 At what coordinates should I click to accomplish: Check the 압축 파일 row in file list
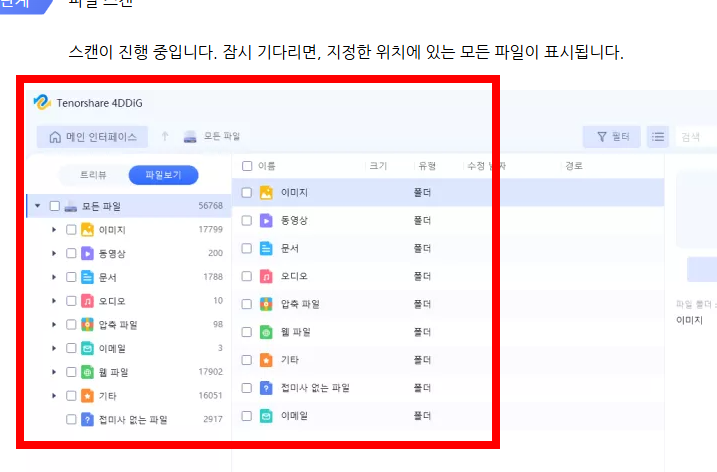pyautogui.click(x=246, y=304)
